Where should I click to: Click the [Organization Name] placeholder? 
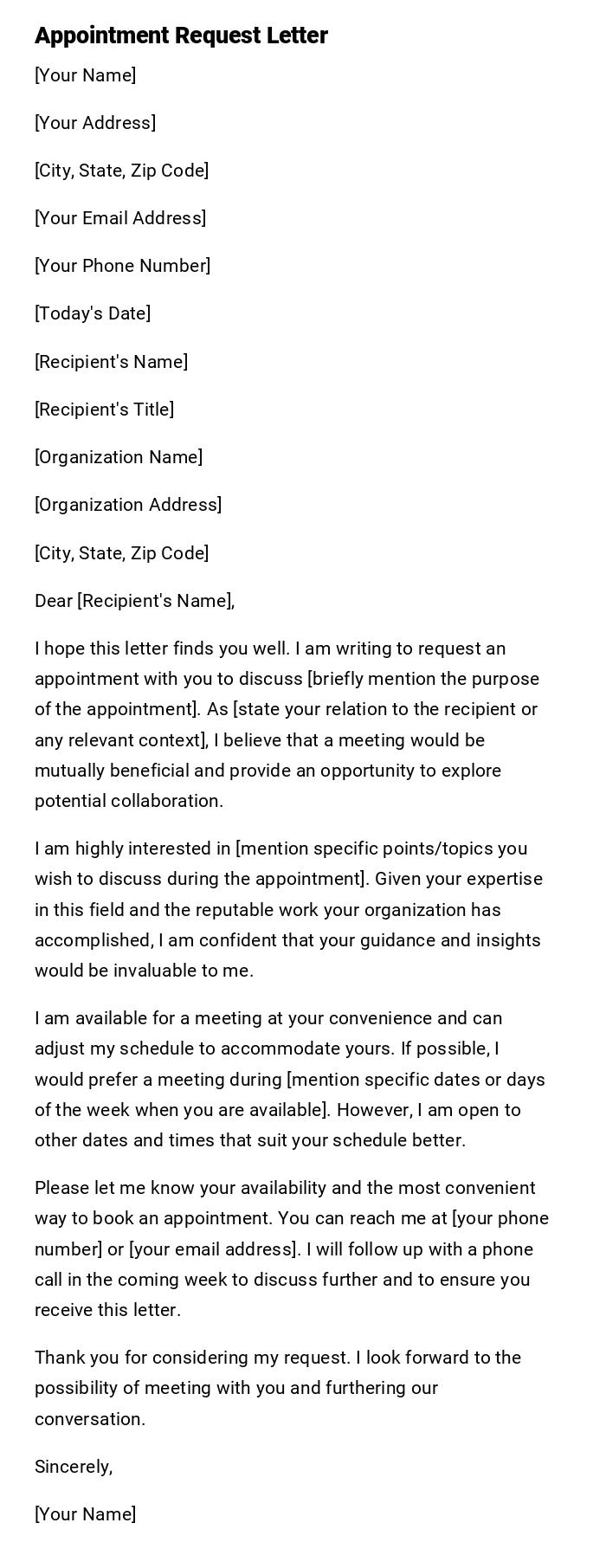coord(119,457)
